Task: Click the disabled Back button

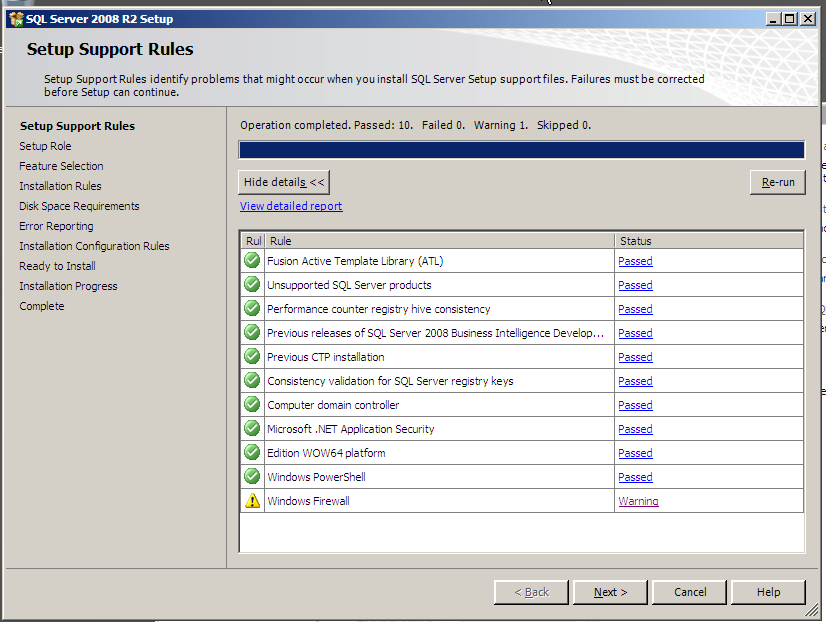Action: (x=531, y=592)
